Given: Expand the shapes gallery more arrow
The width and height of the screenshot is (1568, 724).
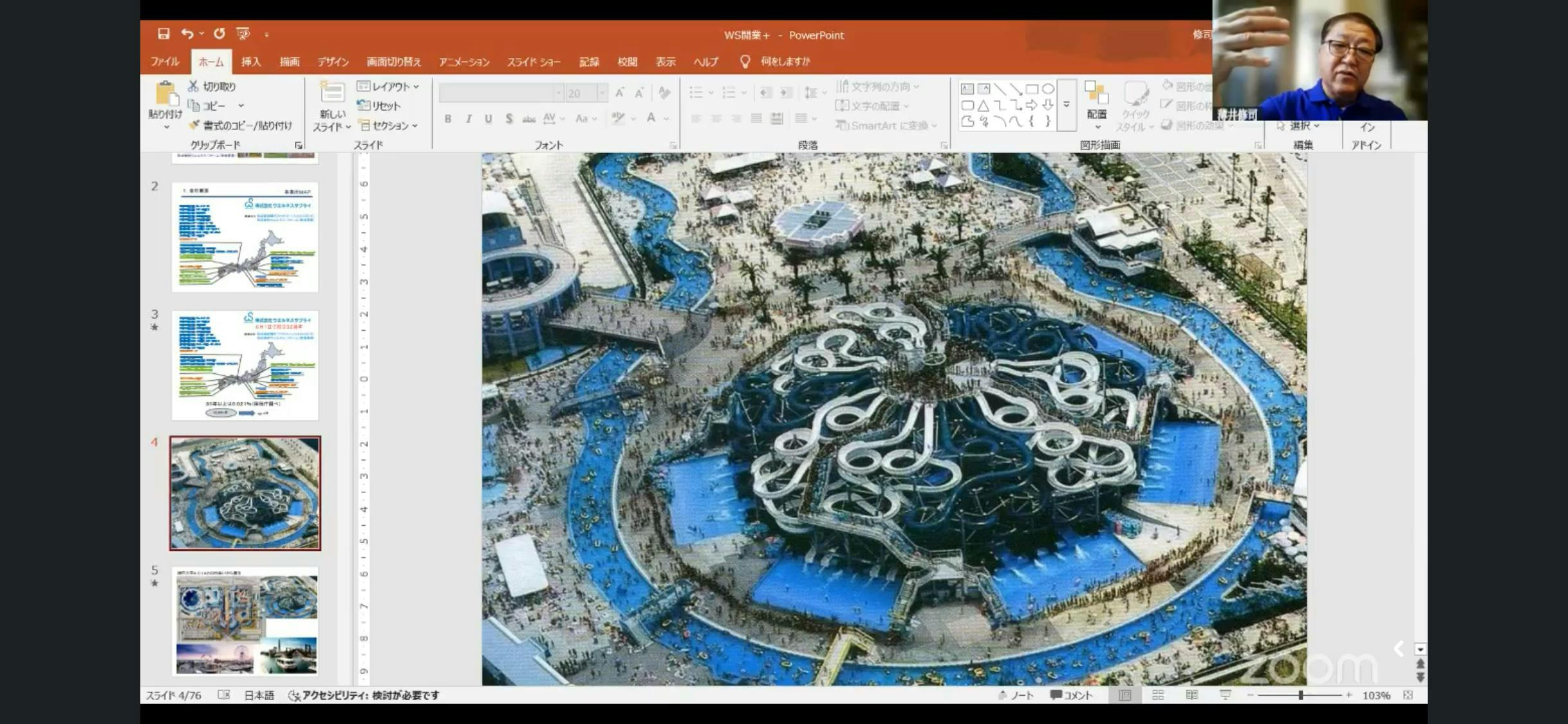Looking at the screenshot, I should click(1067, 104).
